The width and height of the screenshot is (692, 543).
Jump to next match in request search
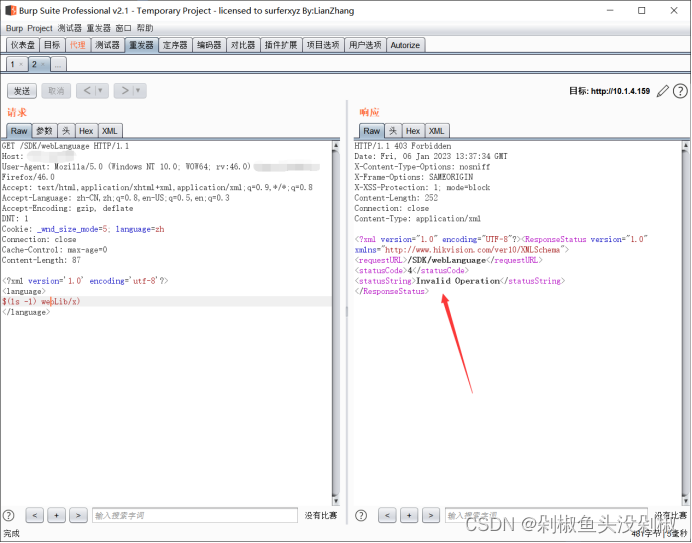[78, 515]
